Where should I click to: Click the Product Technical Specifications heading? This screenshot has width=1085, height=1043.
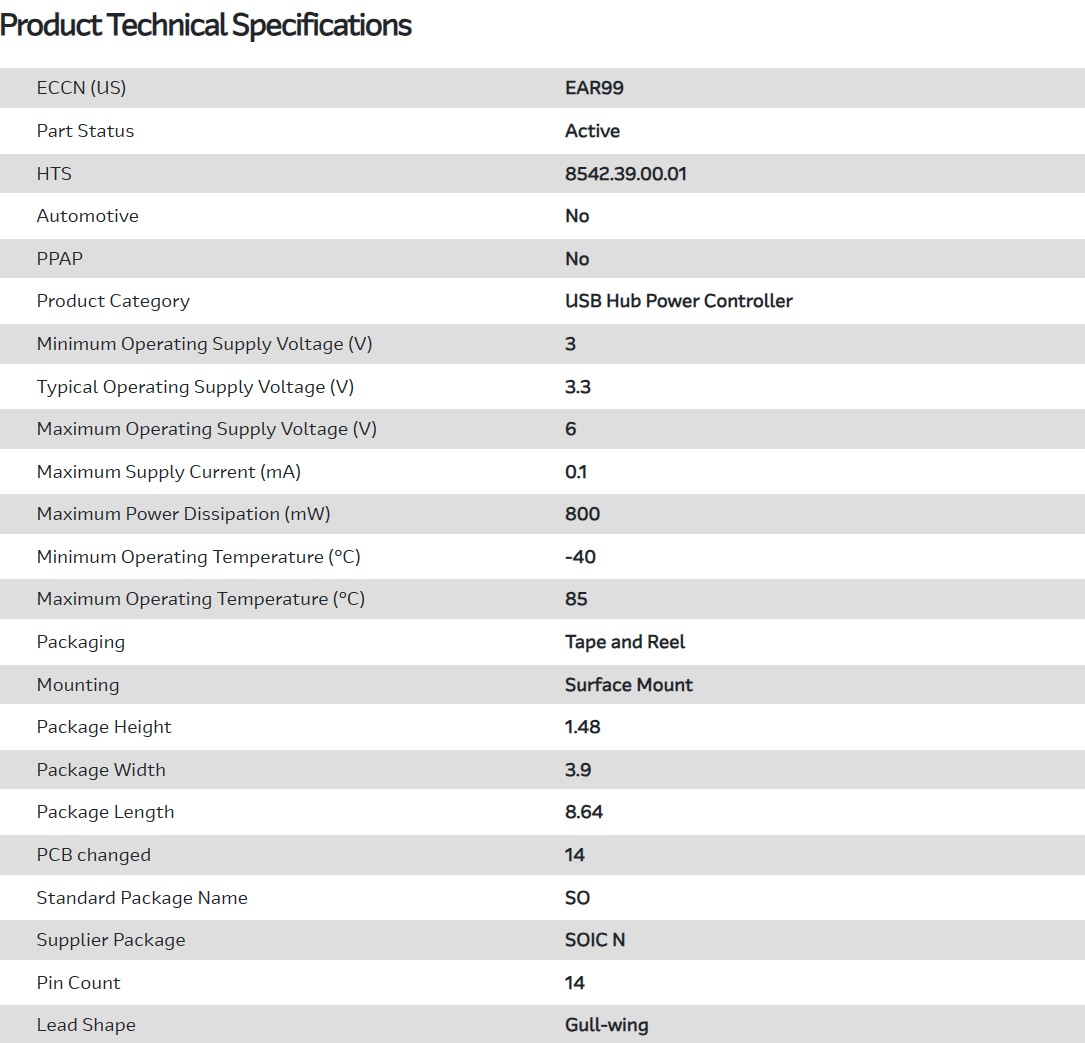(206, 26)
